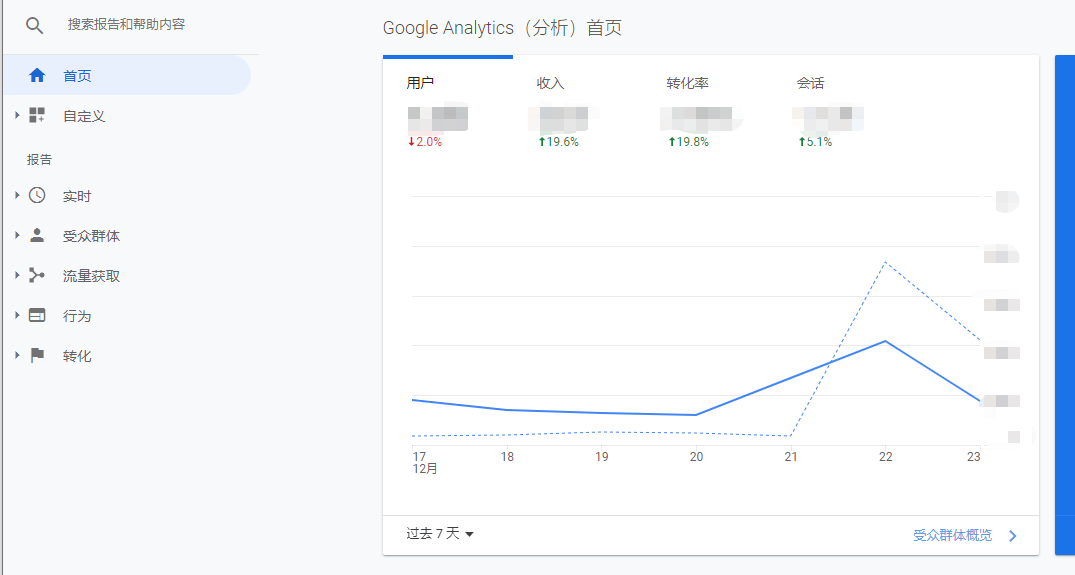Click the 18 date axis label
The height and width of the screenshot is (575, 1075).
click(x=507, y=457)
